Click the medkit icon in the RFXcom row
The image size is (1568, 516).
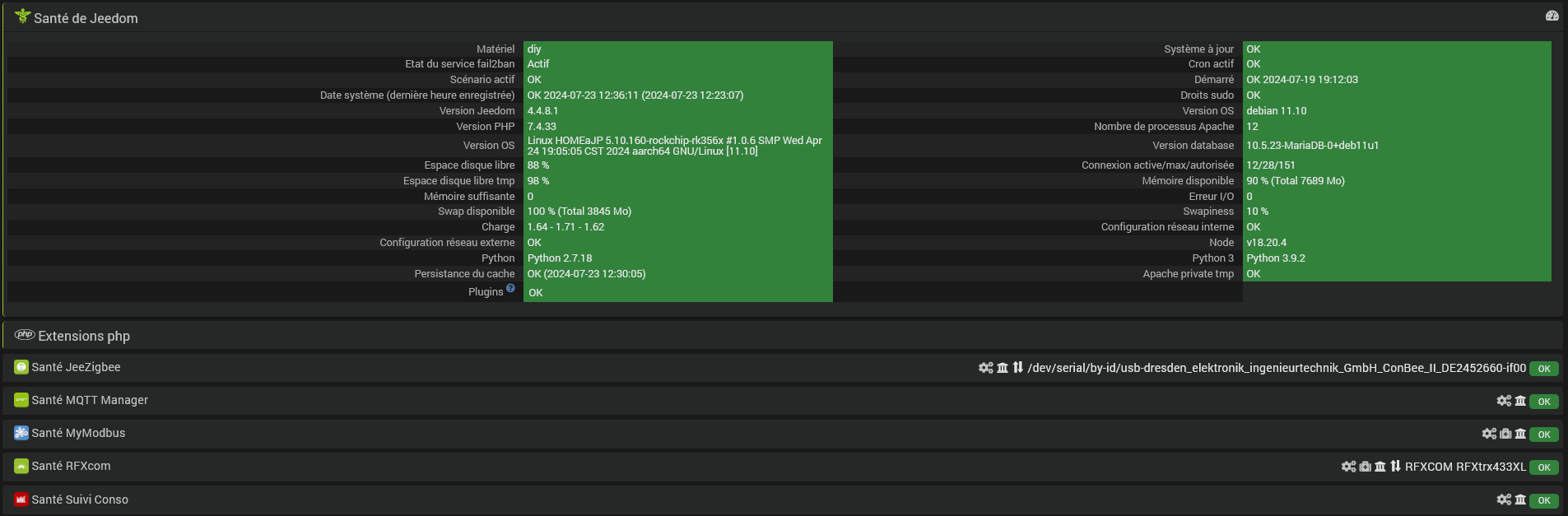point(1366,467)
